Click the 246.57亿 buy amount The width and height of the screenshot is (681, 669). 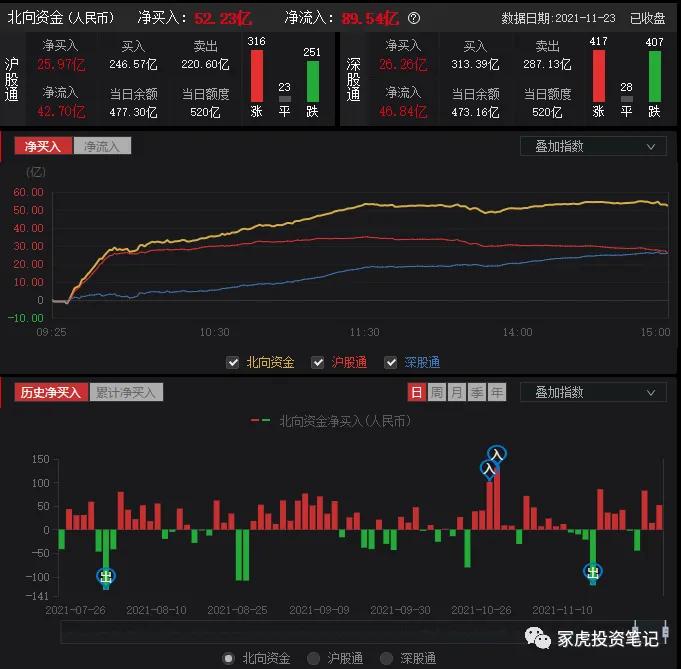pyautogui.click(x=133, y=64)
